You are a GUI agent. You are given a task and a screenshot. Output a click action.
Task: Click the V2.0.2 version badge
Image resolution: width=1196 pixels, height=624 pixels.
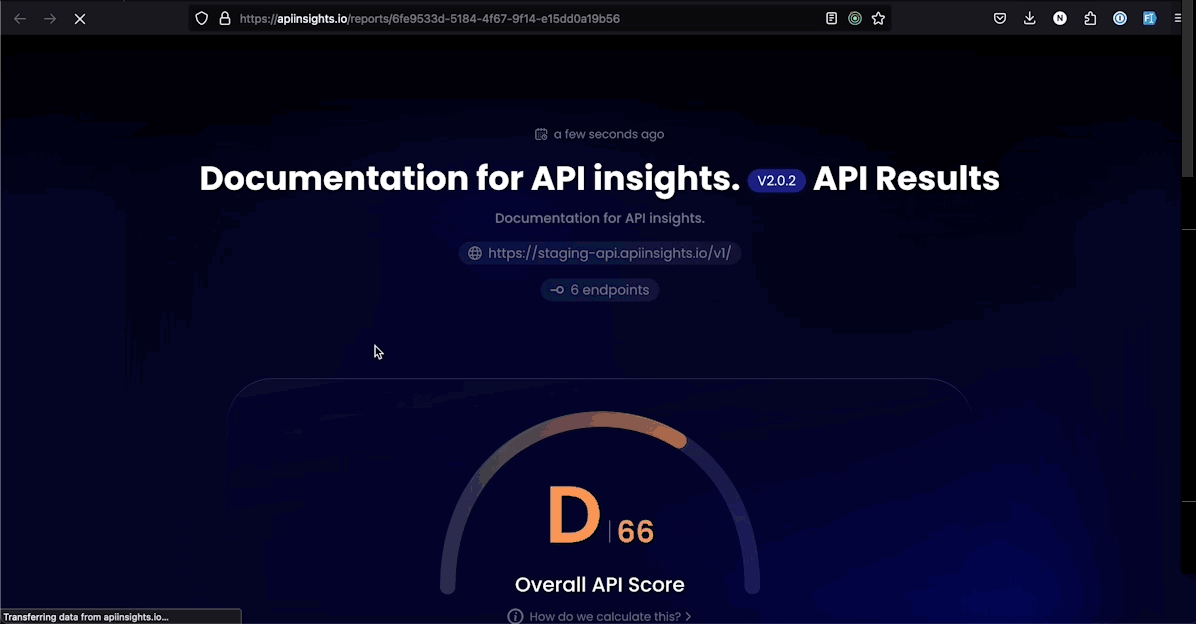776,181
